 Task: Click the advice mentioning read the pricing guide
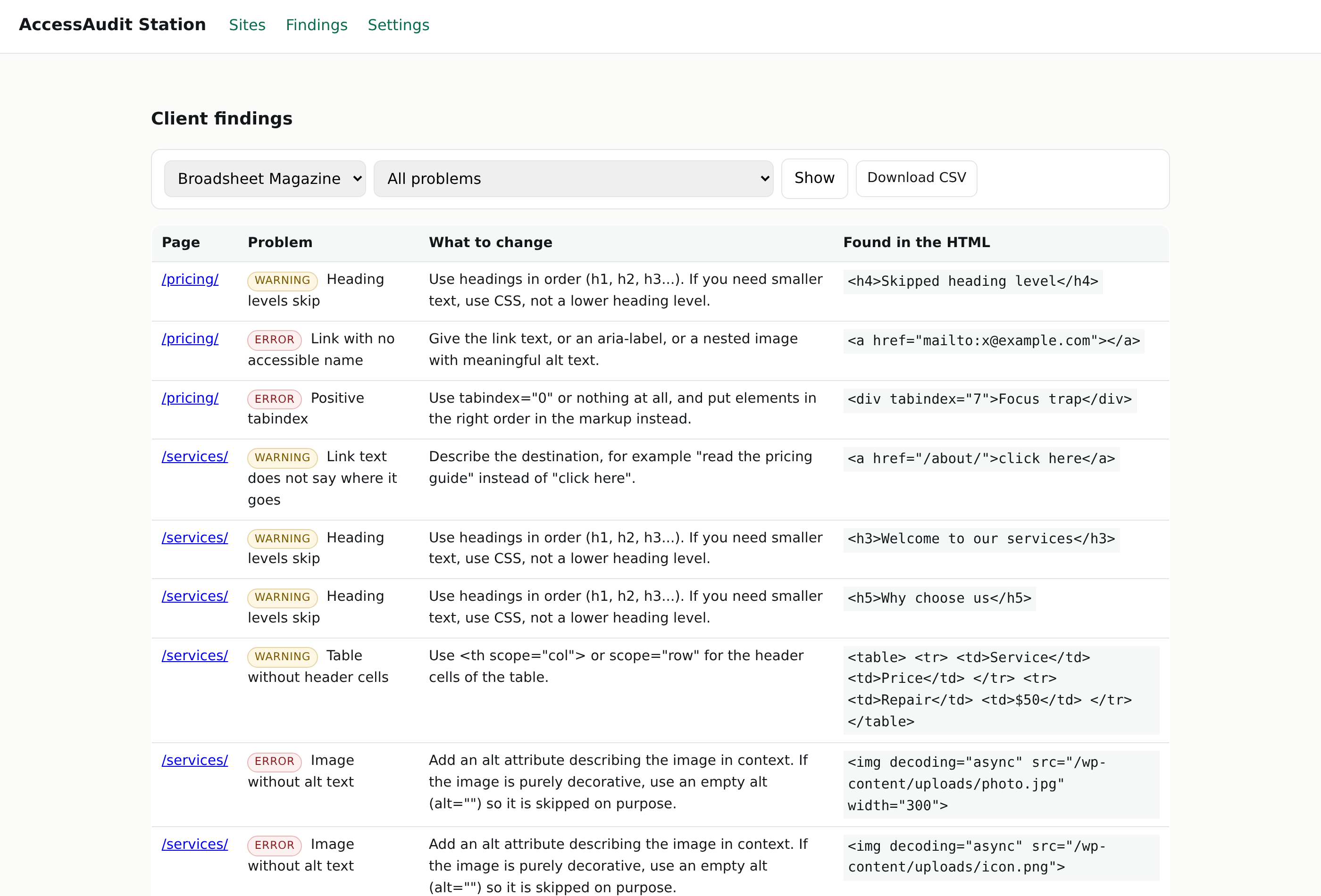pyautogui.click(x=620, y=467)
